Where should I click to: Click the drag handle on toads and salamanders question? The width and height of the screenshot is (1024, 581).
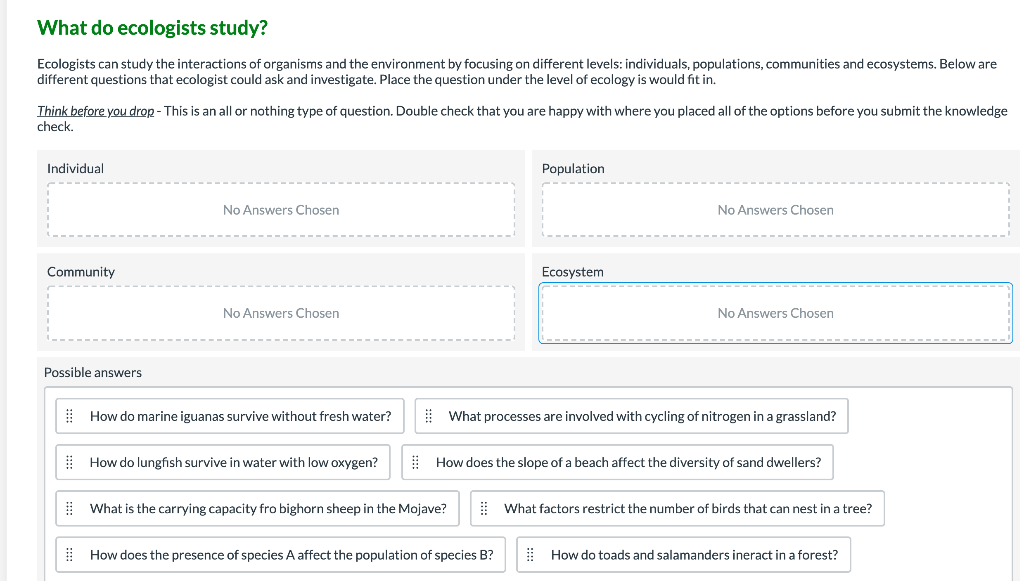(531, 554)
